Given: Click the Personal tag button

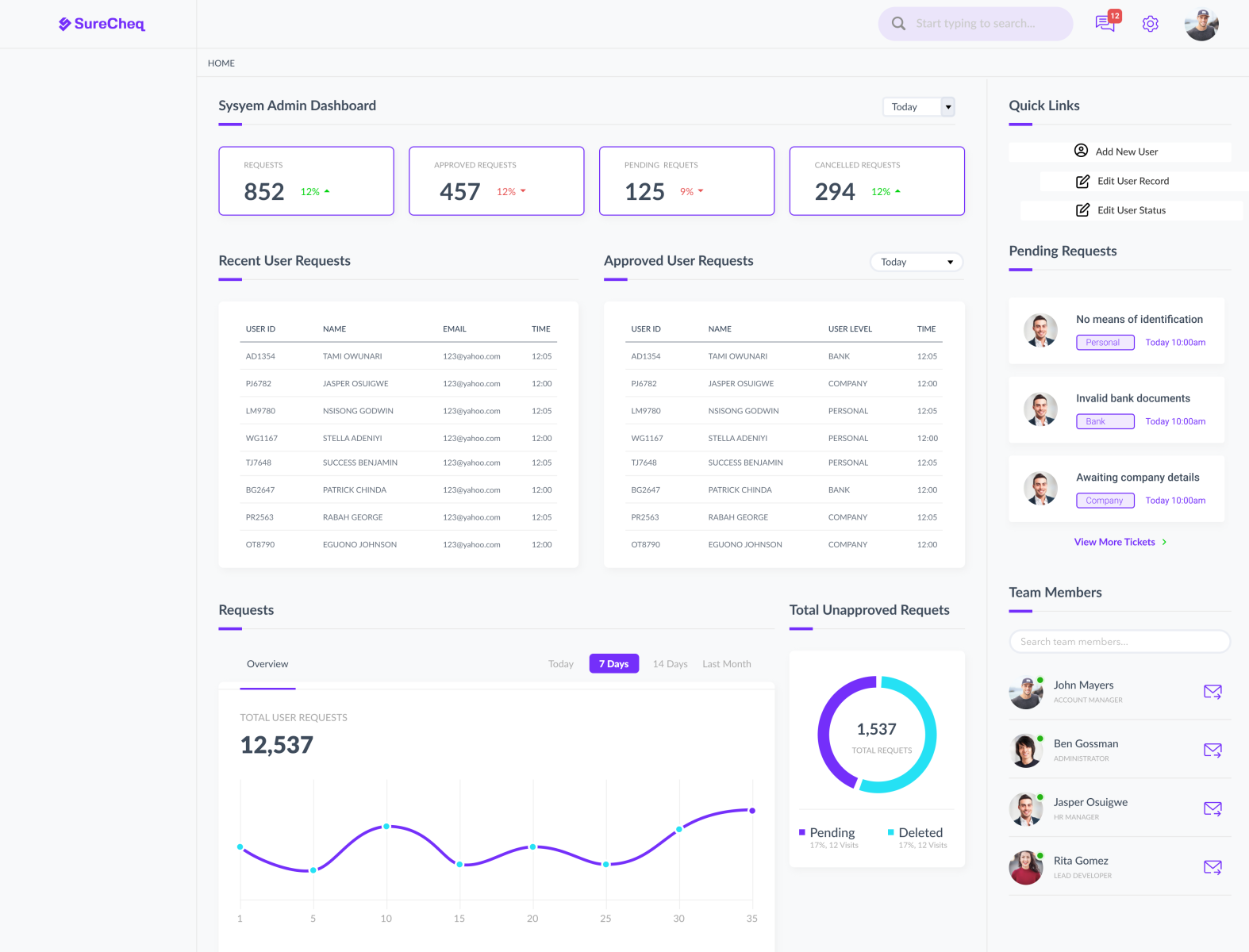Looking at the screenshot, I should (1105, 342).
